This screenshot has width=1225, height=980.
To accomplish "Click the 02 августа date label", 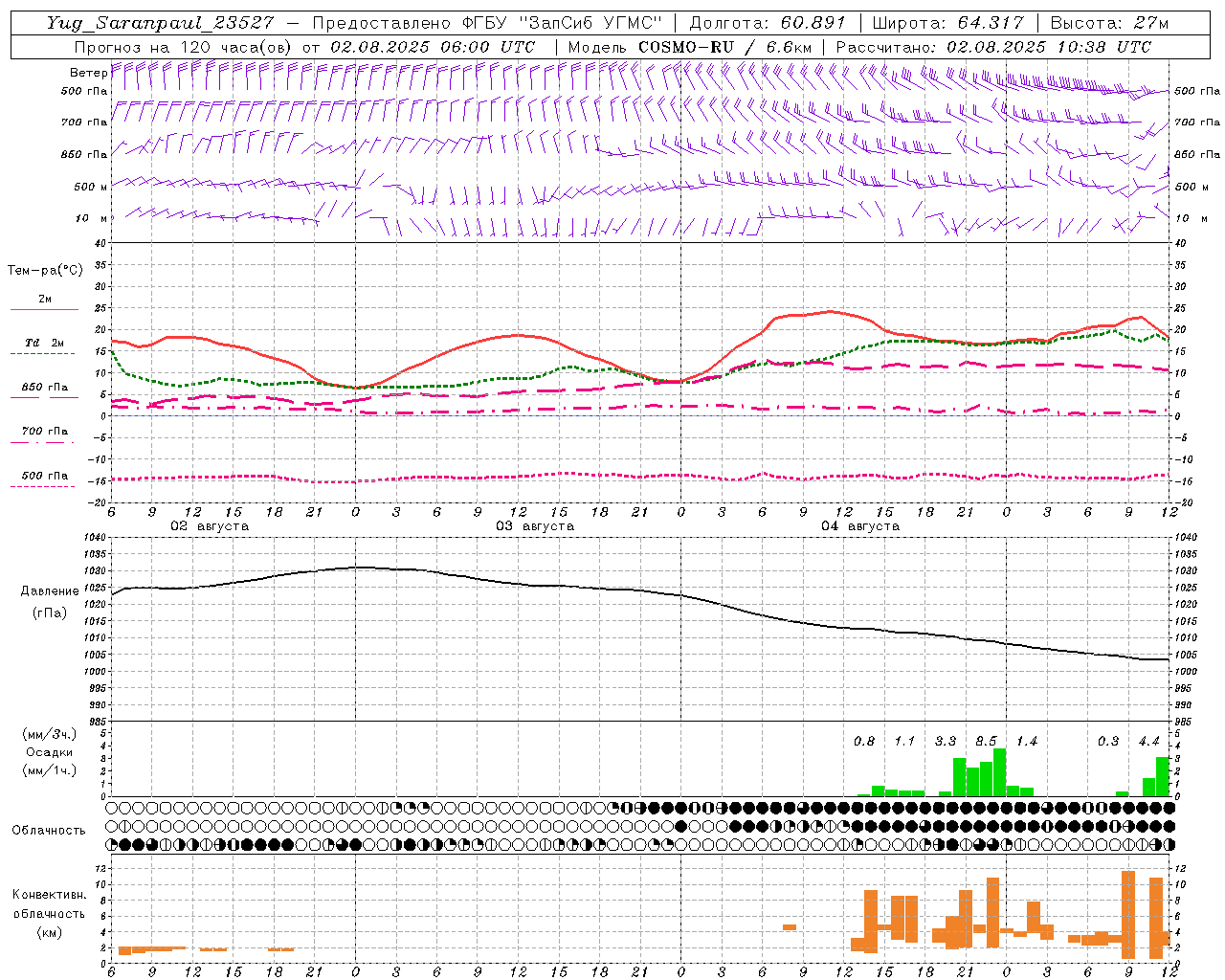I will [210, 526].
